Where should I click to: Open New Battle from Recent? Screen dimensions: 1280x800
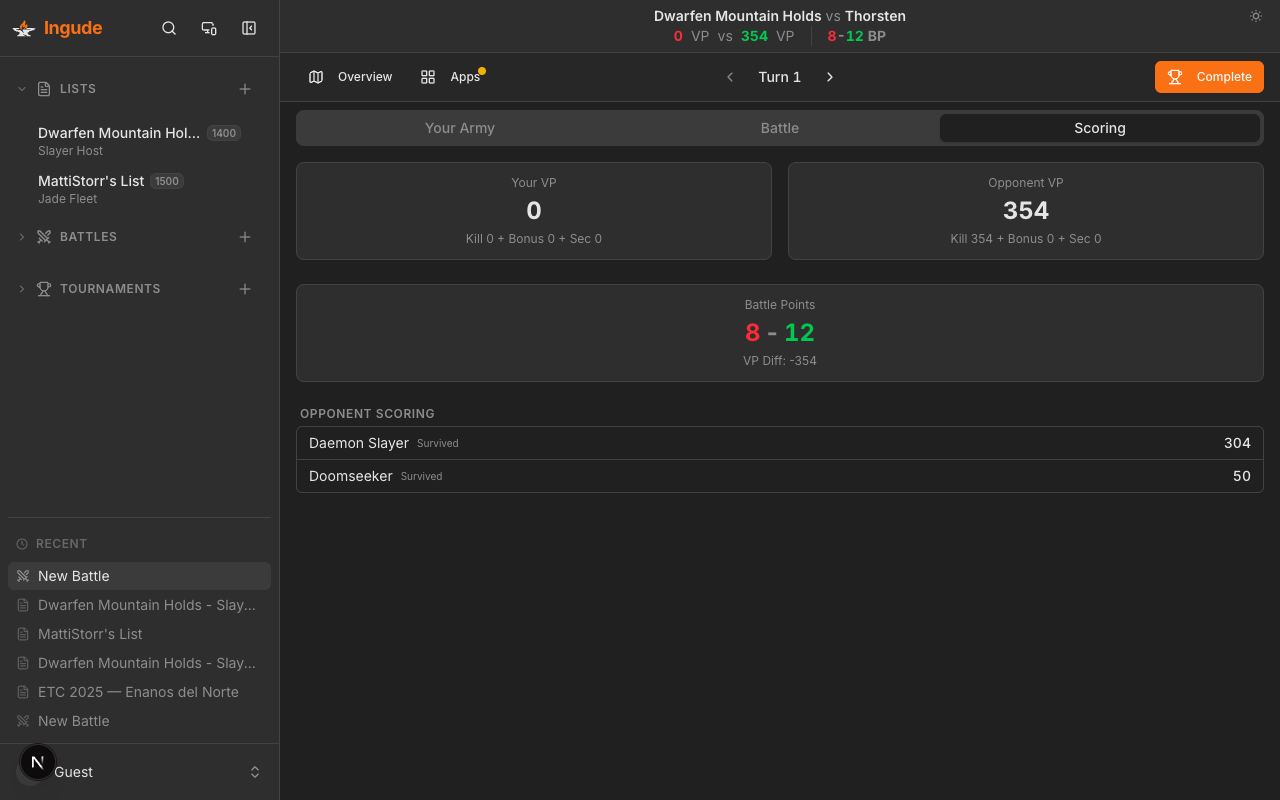pyautogui.click(x=75, y=576)
